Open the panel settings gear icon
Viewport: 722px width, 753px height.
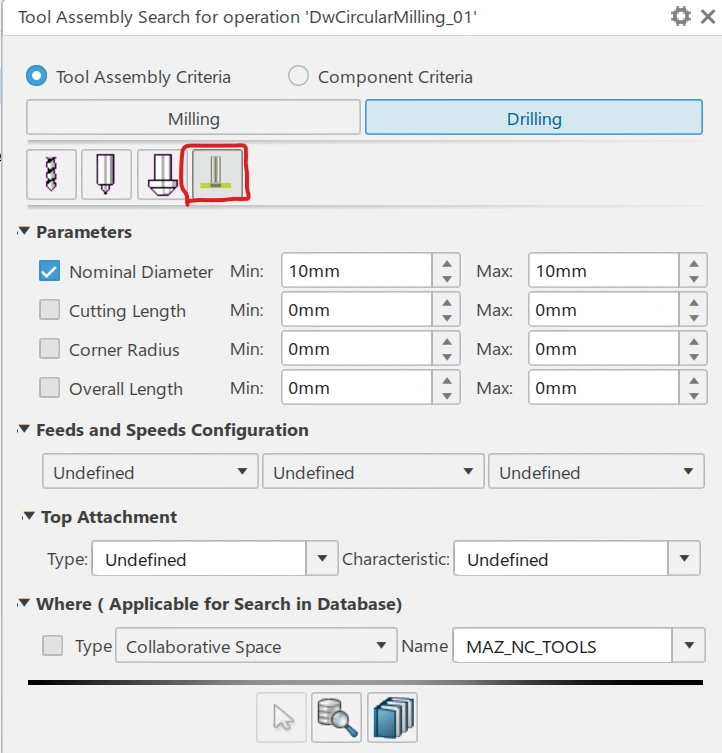680,17
